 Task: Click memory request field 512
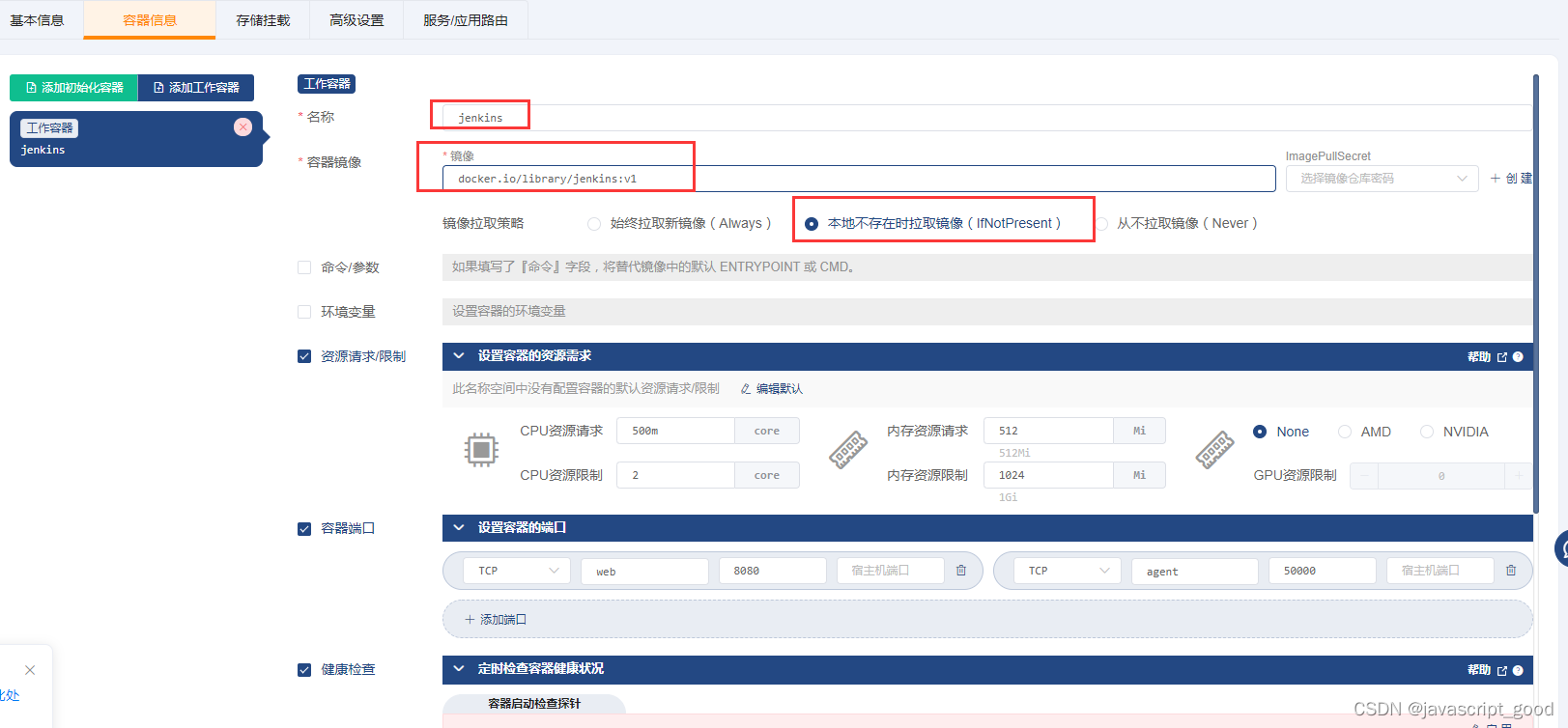tap(1048, 431)
